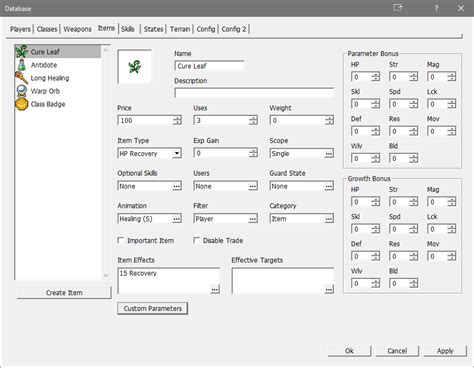
Task: Click the Effective Targets list box
Action: pyautogui.click(x=283, y=281)
